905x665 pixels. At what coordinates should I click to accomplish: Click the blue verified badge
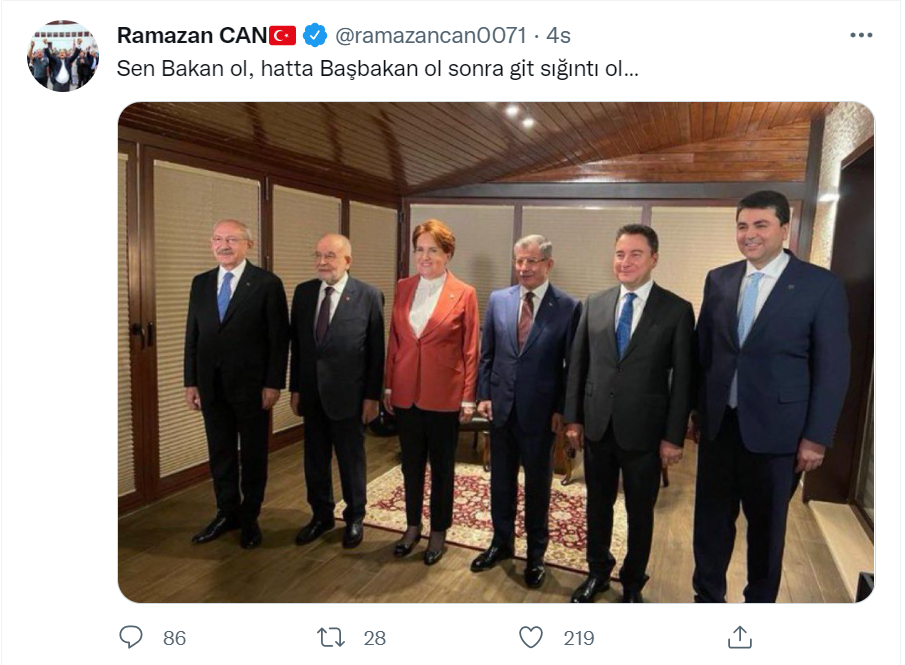tap(315, 36)
